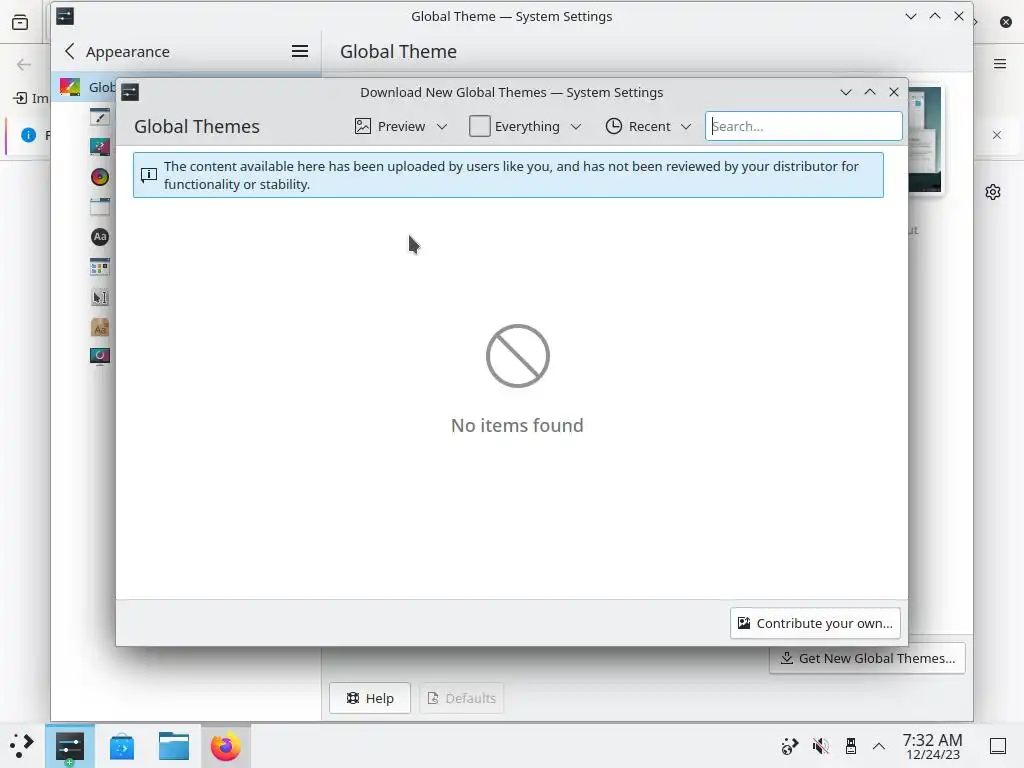Viewport: 1024px width, 768px height.
Task: Click the show desktop button on the panel
Action: [998, 746]
